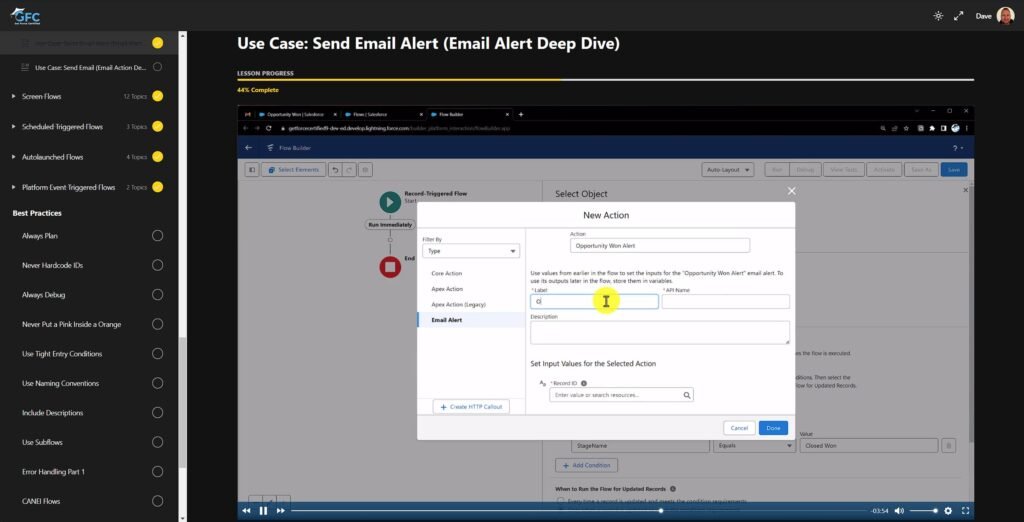Screen dimensions: 1024x522
Task: Click the blue Save button in Flow Builder
Action: [954, 170]
